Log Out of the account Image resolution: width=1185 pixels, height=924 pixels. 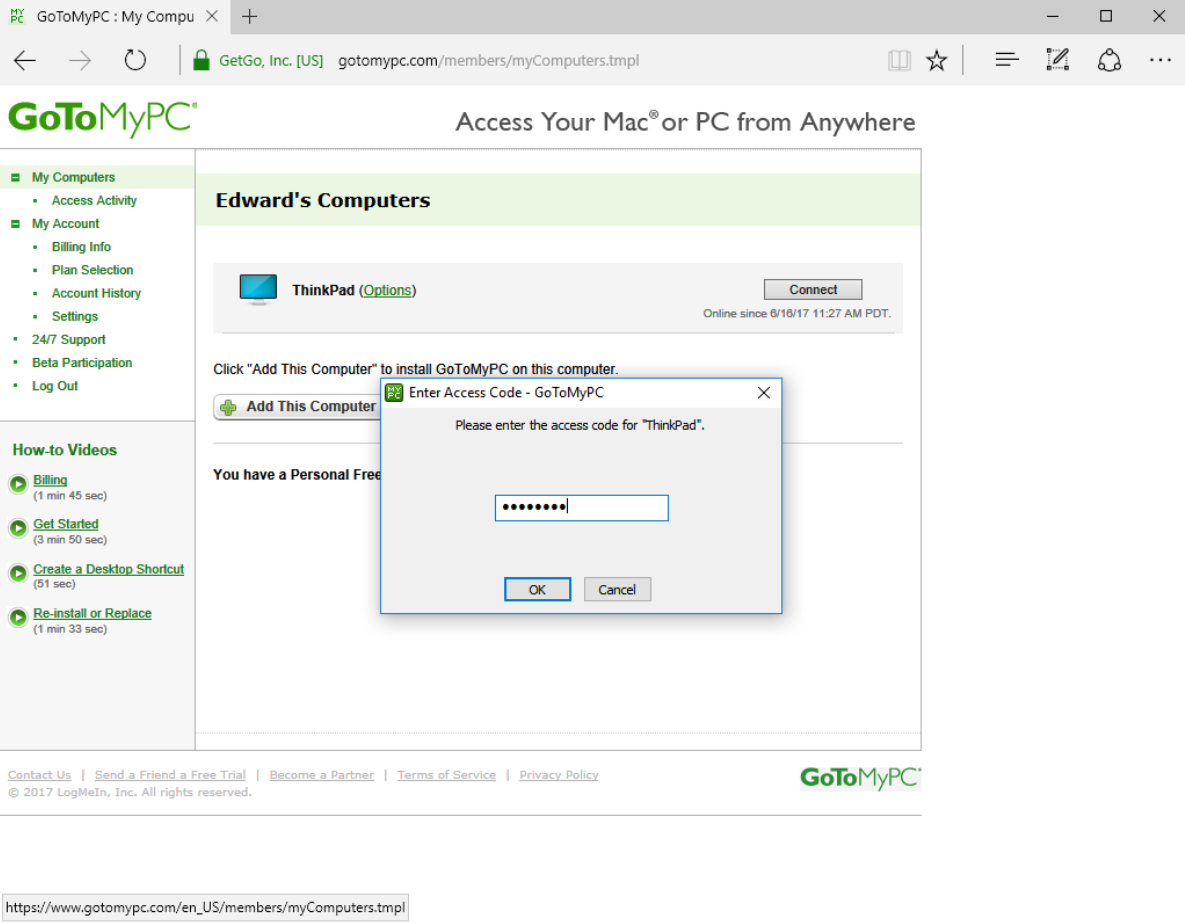pyautogui.click(x=55, y=386)
